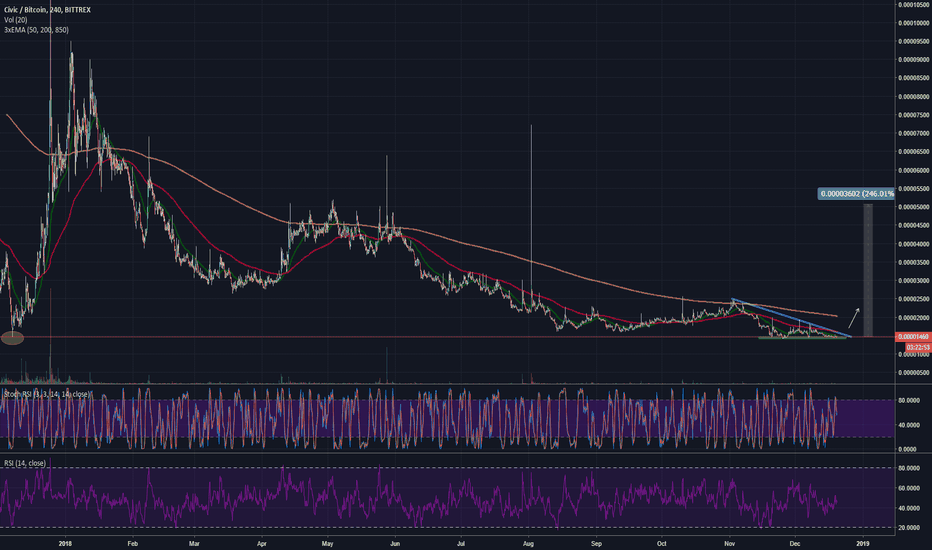The height and width of the screenshot is (550, 932).
Task: Click the 0.00004000 price scale value
Action: 915,244
